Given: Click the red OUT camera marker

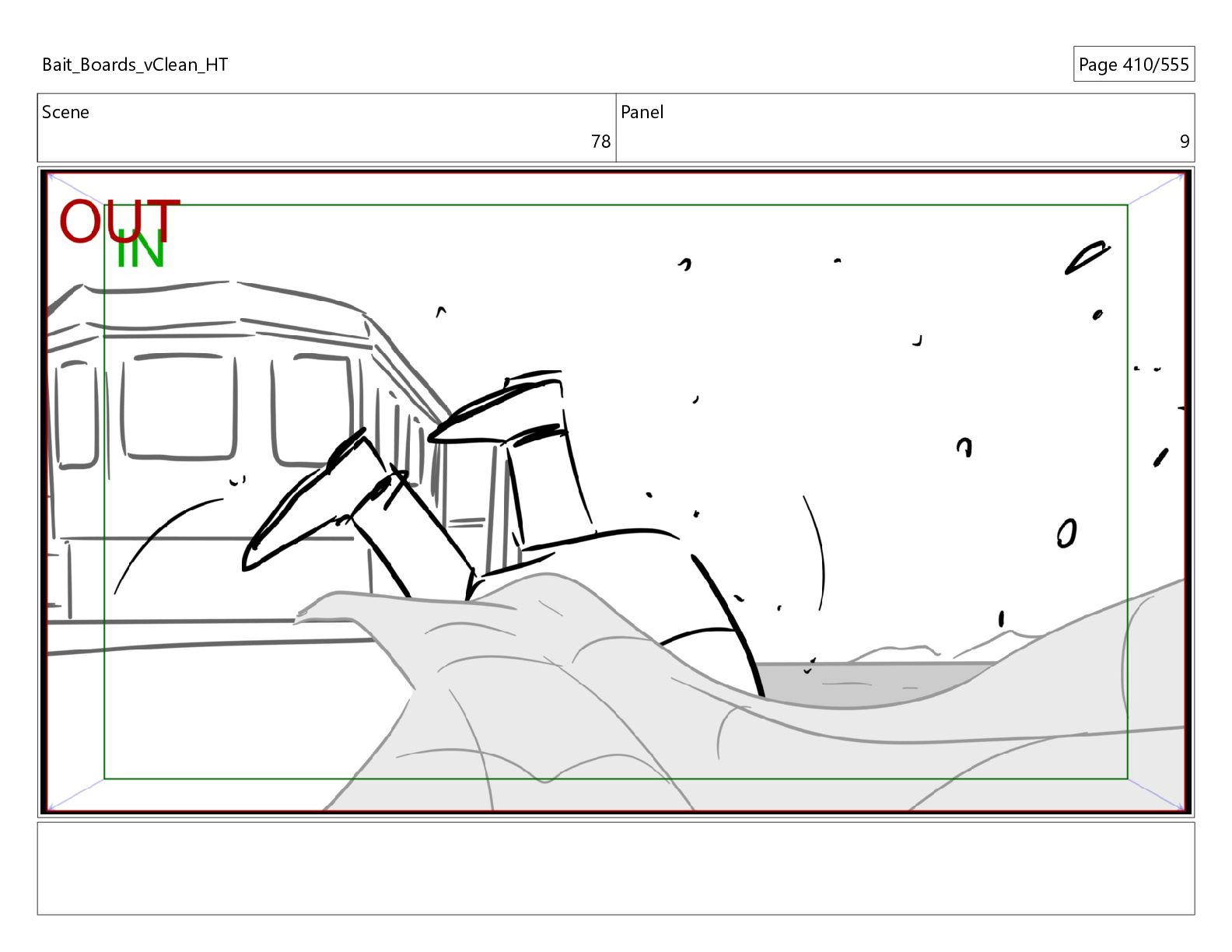Looking at the screenshot, I should pyautogui.click(x=120, y=220).
